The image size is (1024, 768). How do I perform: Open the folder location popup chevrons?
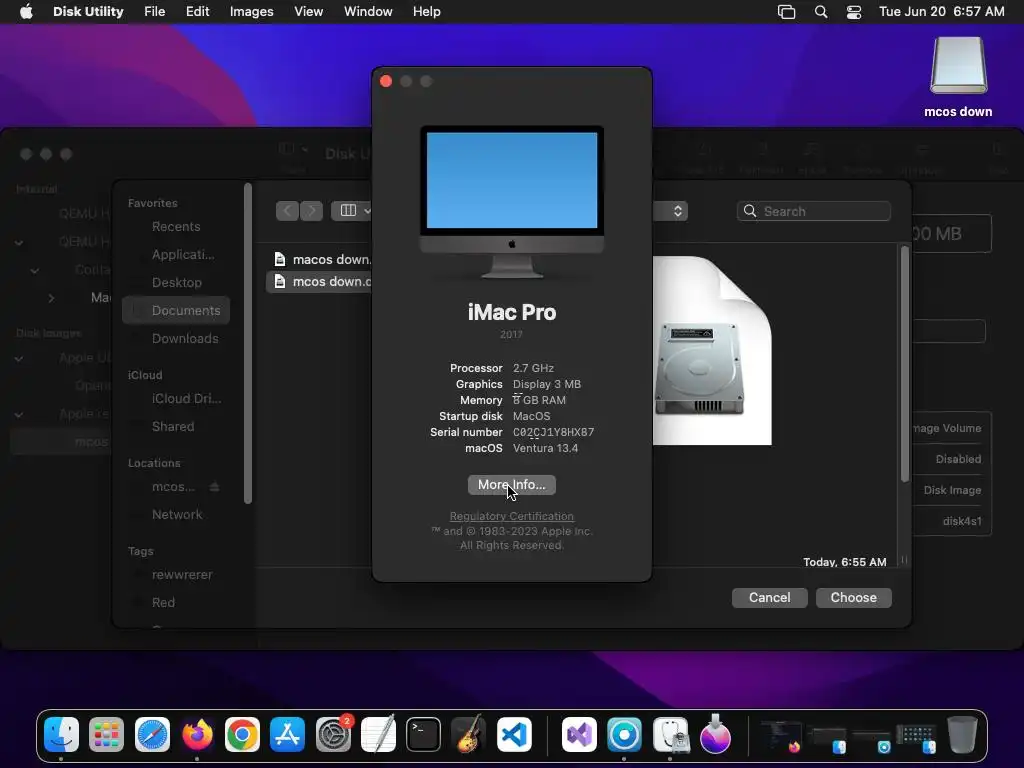coord(678,211)
